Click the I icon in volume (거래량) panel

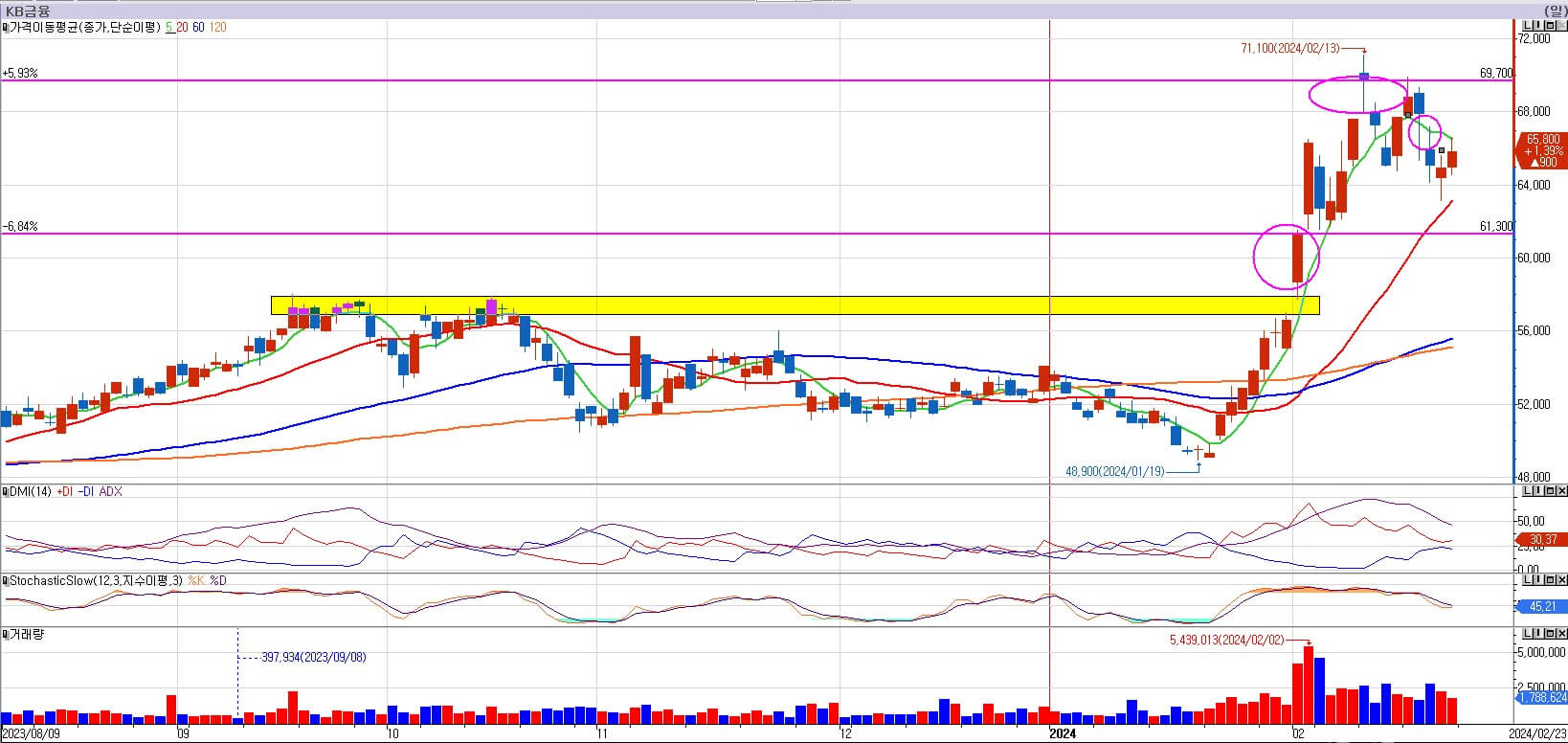(x=1538, y=634)
